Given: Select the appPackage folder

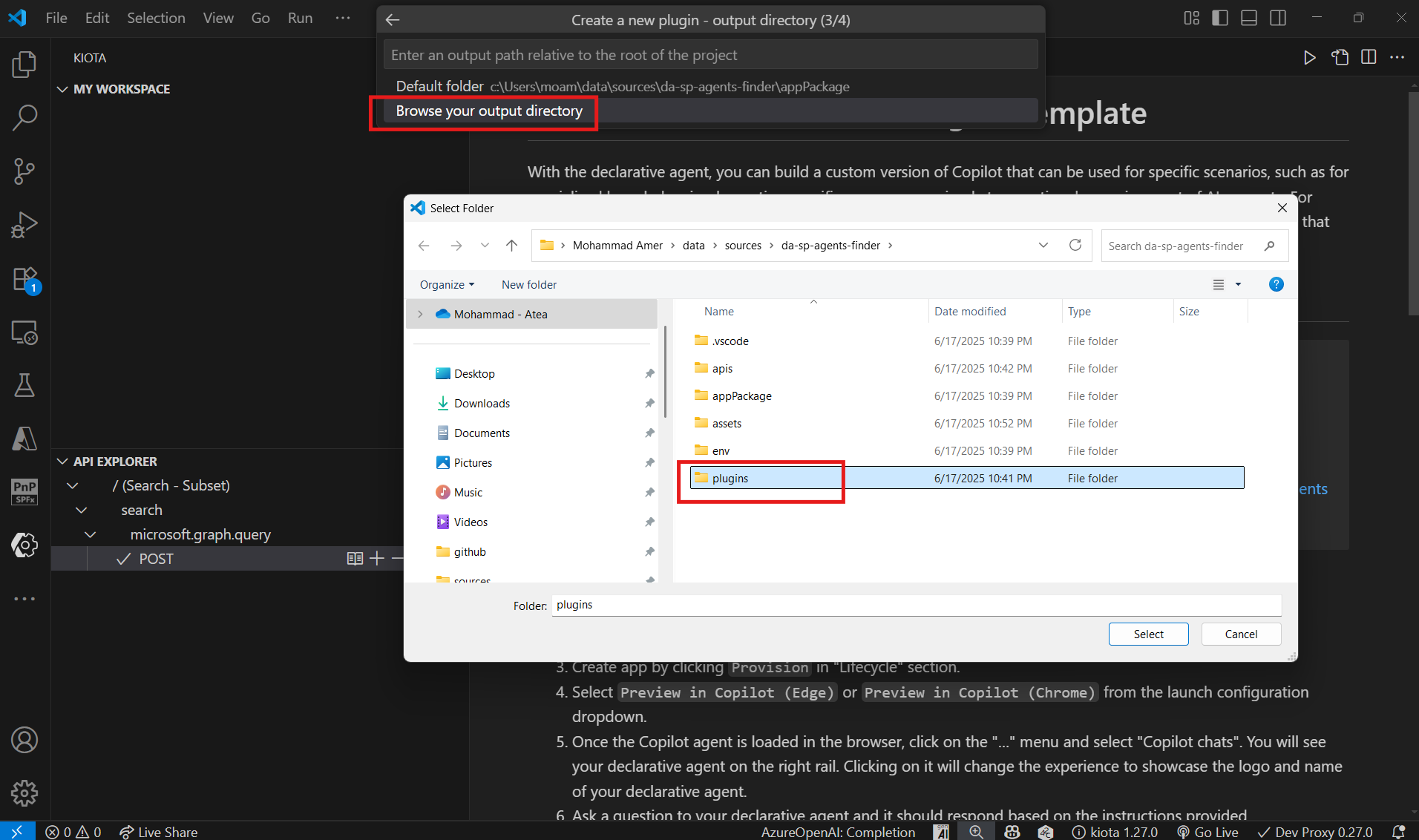Looking at the screenshot, I should 967,396.
